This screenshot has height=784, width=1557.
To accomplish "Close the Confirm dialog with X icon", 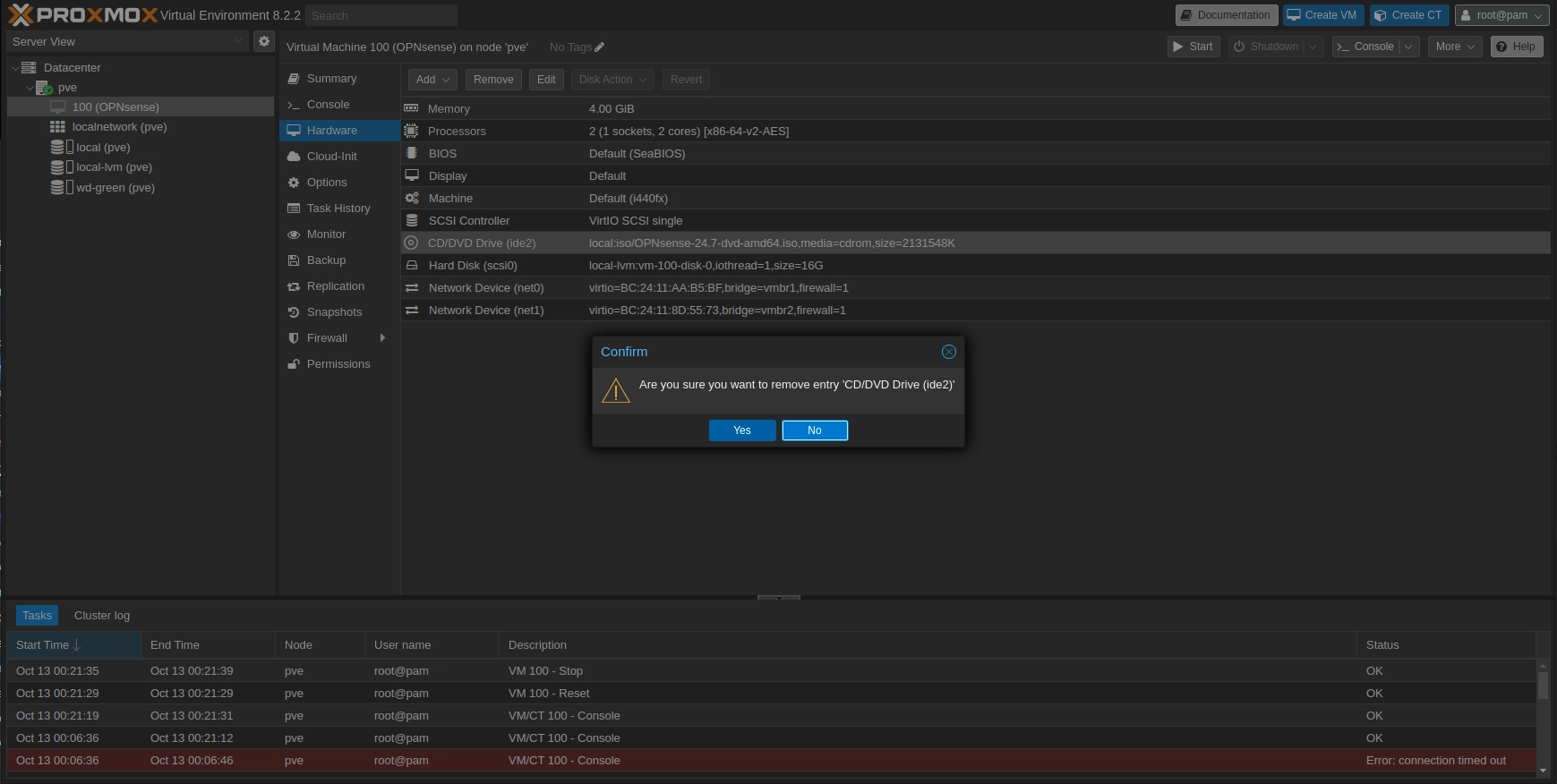I will [949, 352].
